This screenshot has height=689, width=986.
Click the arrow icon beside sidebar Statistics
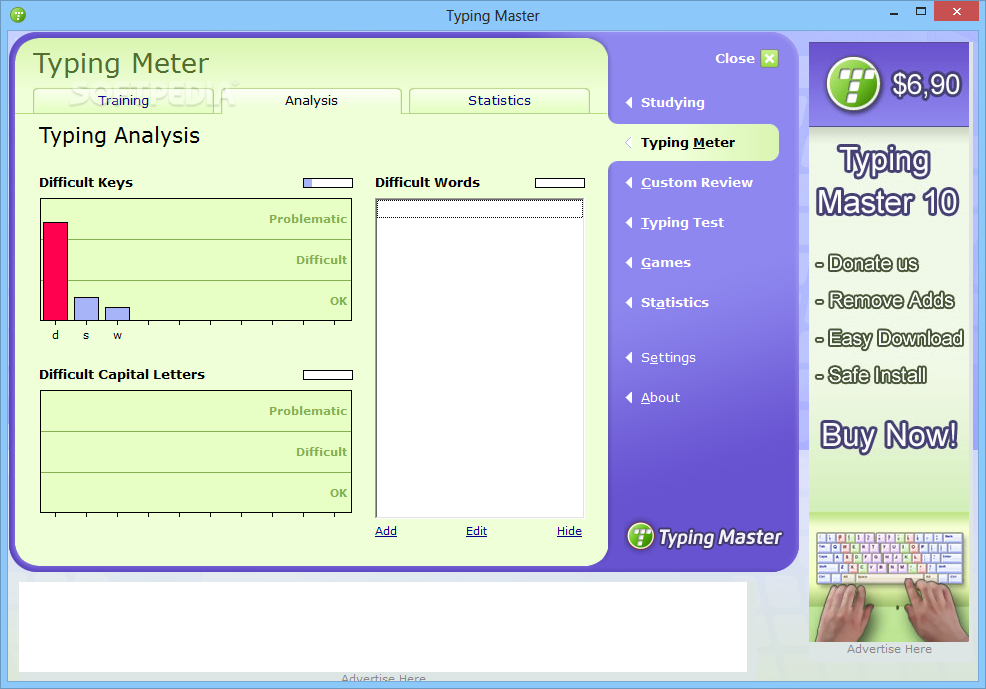click(x=629, y=302)
